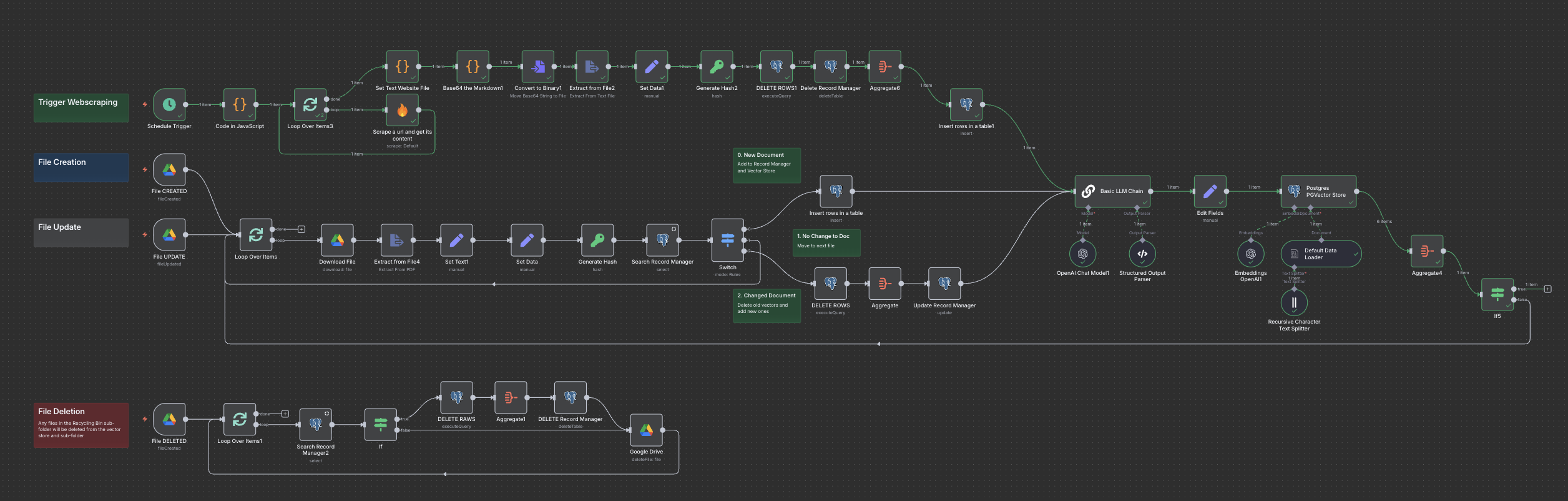This screenshot has width=1568, height=501.
Task: Click the 2. Changed Document sticky note
Action: click(767, 305)
